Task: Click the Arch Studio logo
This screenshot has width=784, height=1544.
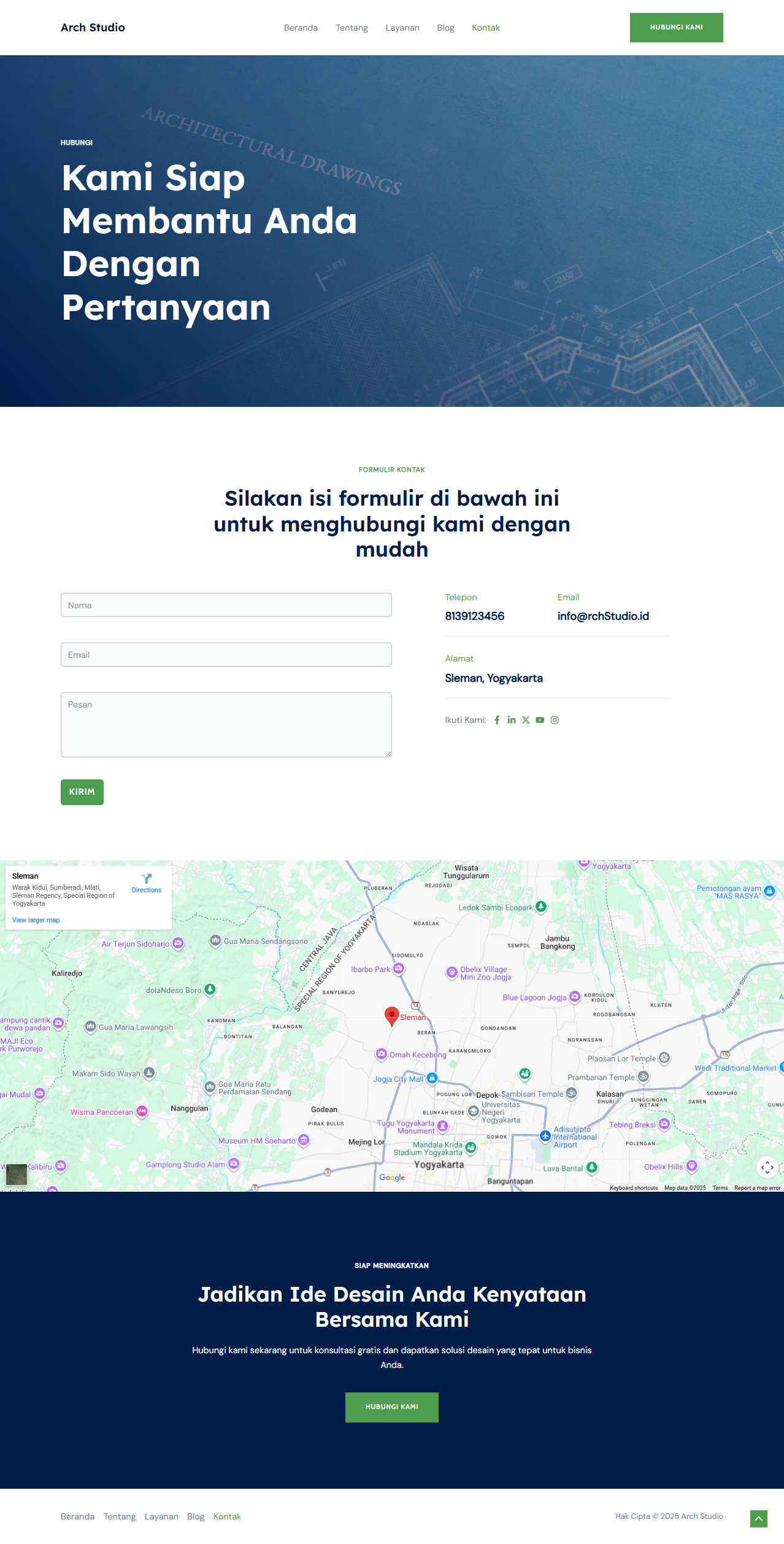Action: (x=93, y=28)
